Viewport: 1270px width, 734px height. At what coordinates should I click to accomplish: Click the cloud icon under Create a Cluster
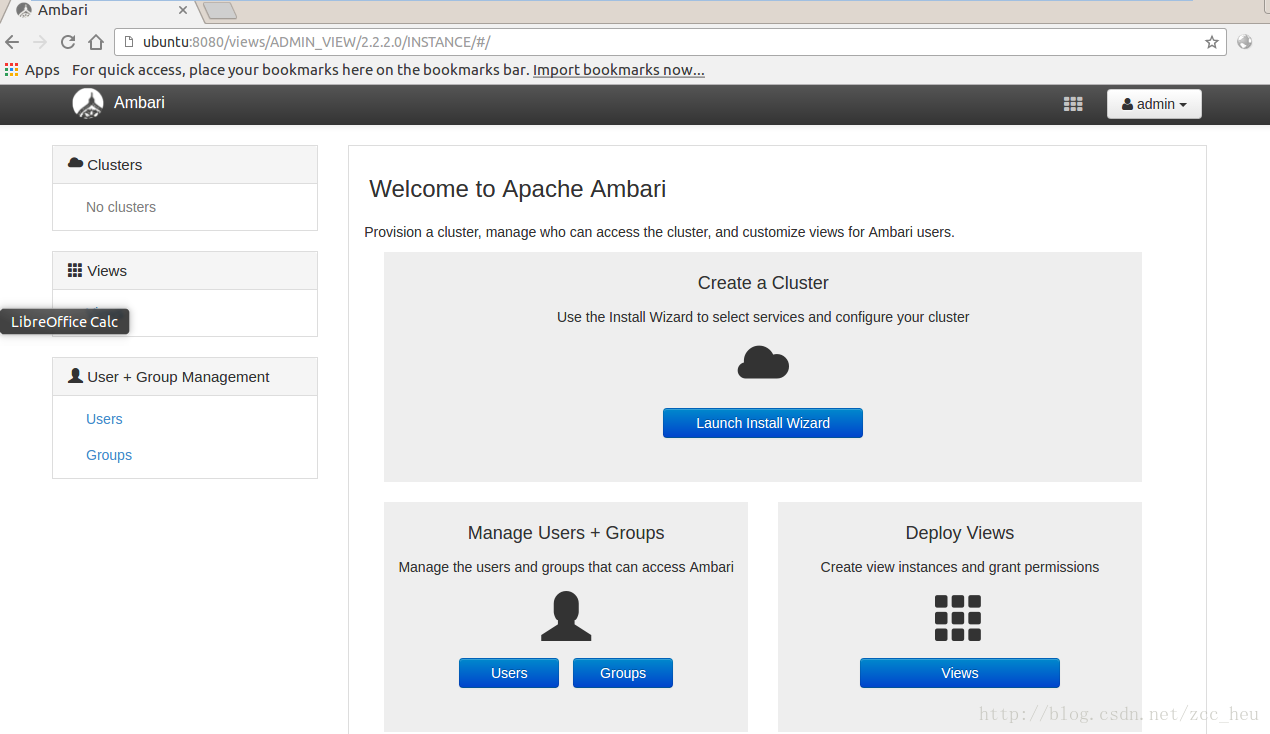(x=763, y=362)
